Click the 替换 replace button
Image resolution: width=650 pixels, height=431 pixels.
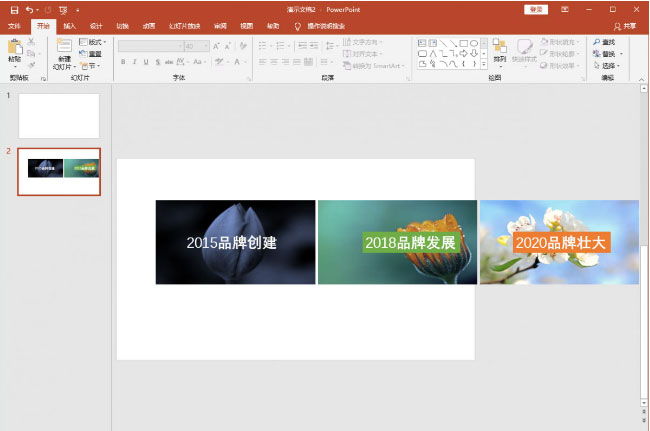(607, 54)
